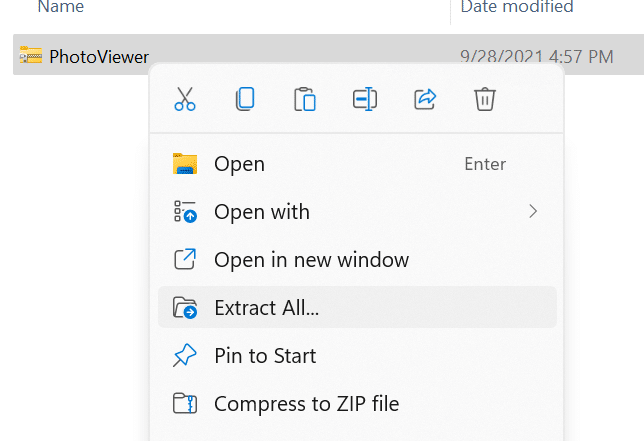Click the Copy icon in context menu
644x441 pixels.
(x=245, y=99)
